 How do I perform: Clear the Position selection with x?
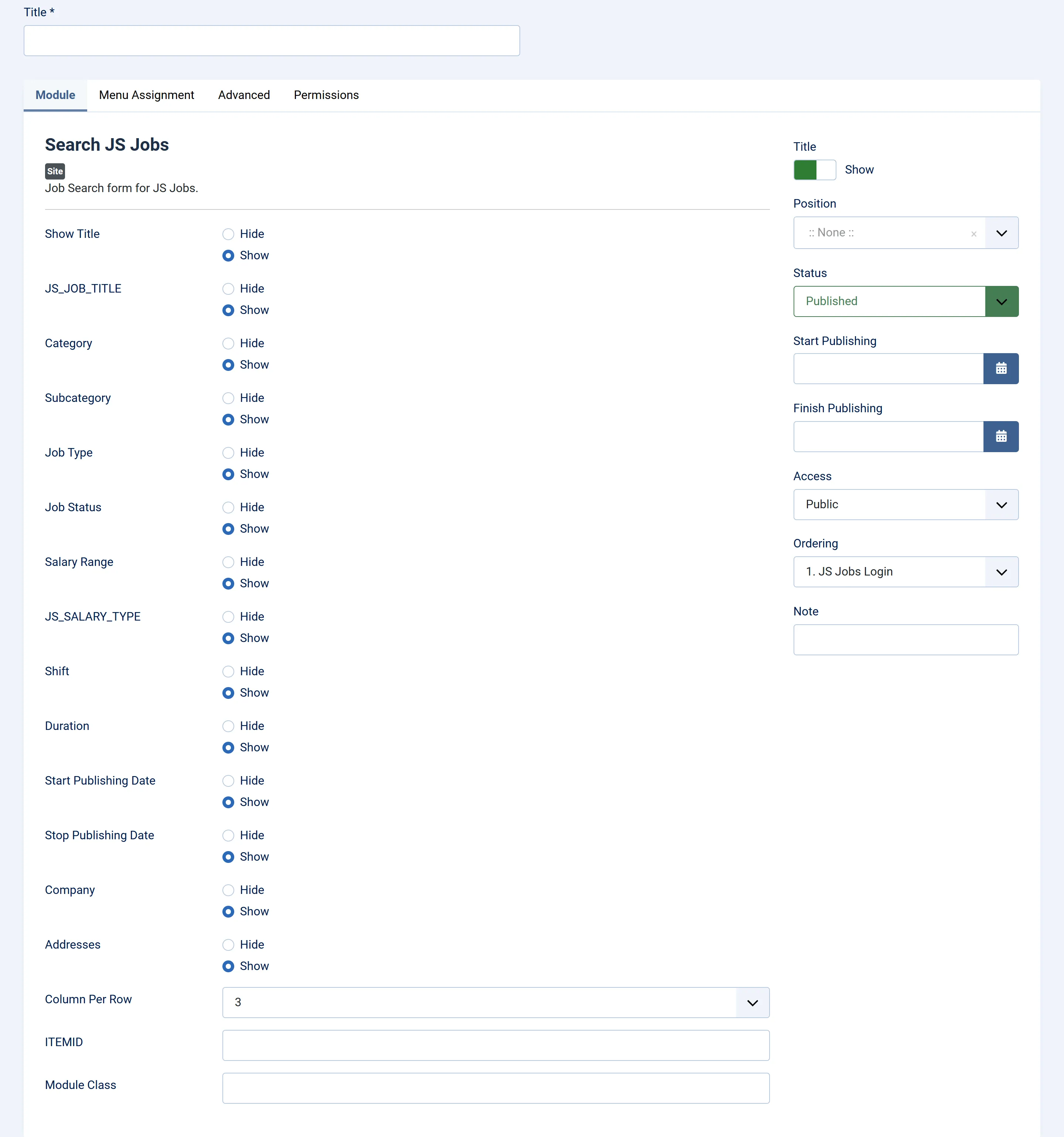[x=973, y=234]
